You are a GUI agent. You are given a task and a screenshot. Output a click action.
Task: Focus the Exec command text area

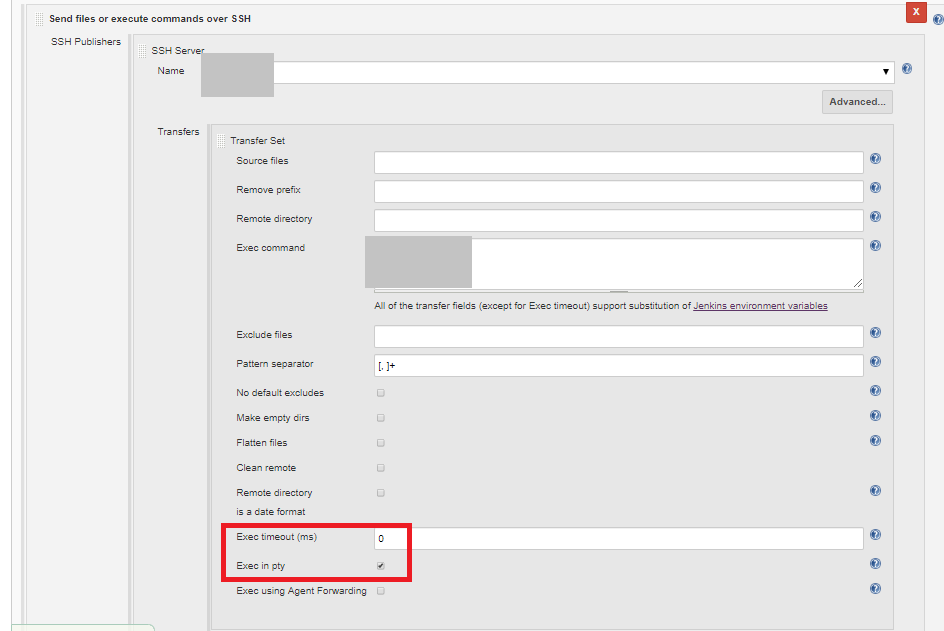[x=619, y=264]
